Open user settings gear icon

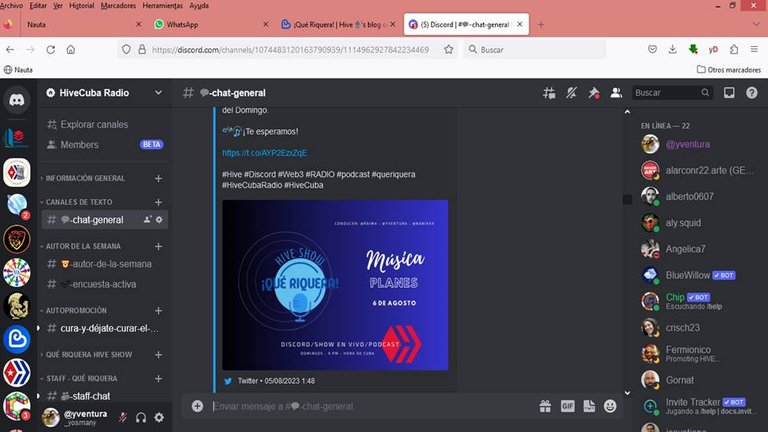159,417
